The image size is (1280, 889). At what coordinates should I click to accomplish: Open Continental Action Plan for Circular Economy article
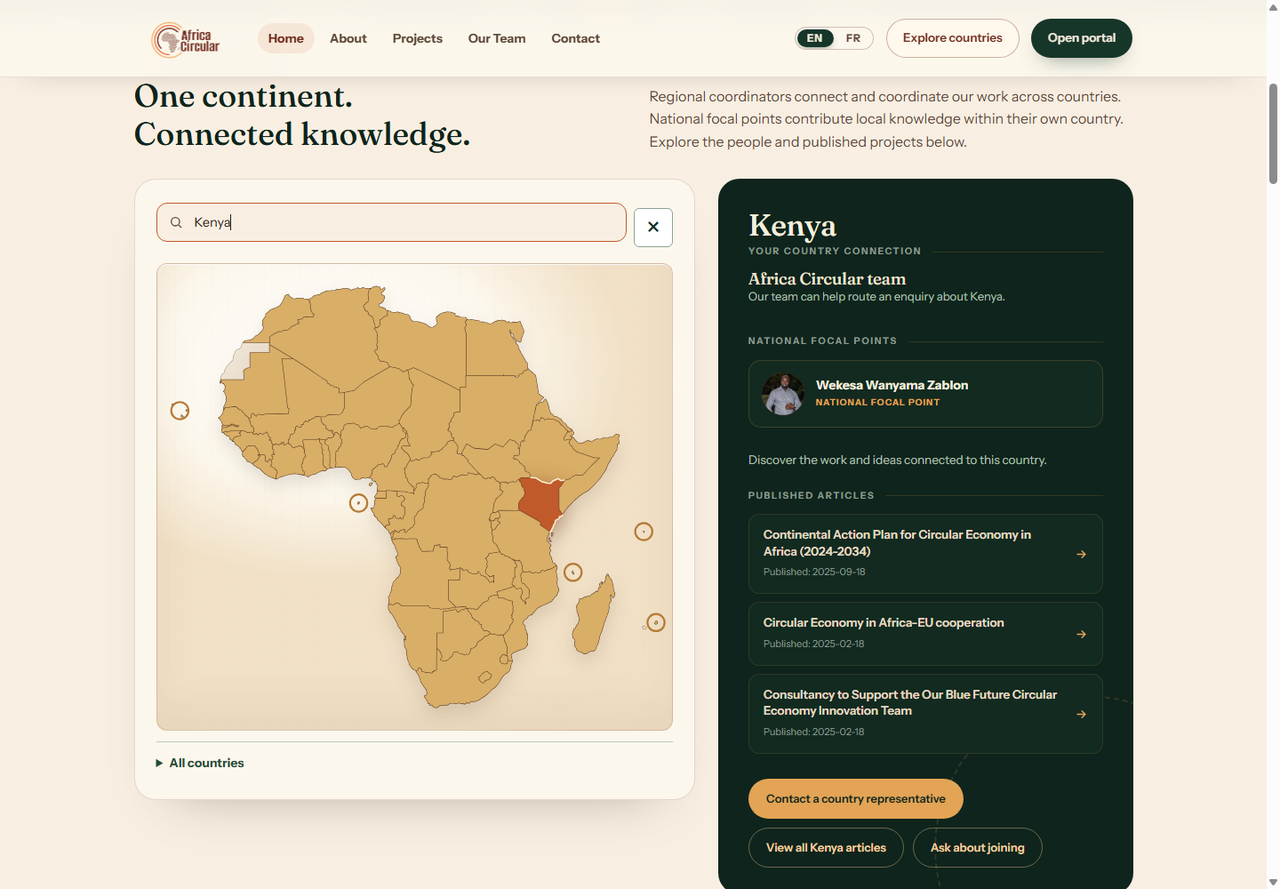point(925,554)
